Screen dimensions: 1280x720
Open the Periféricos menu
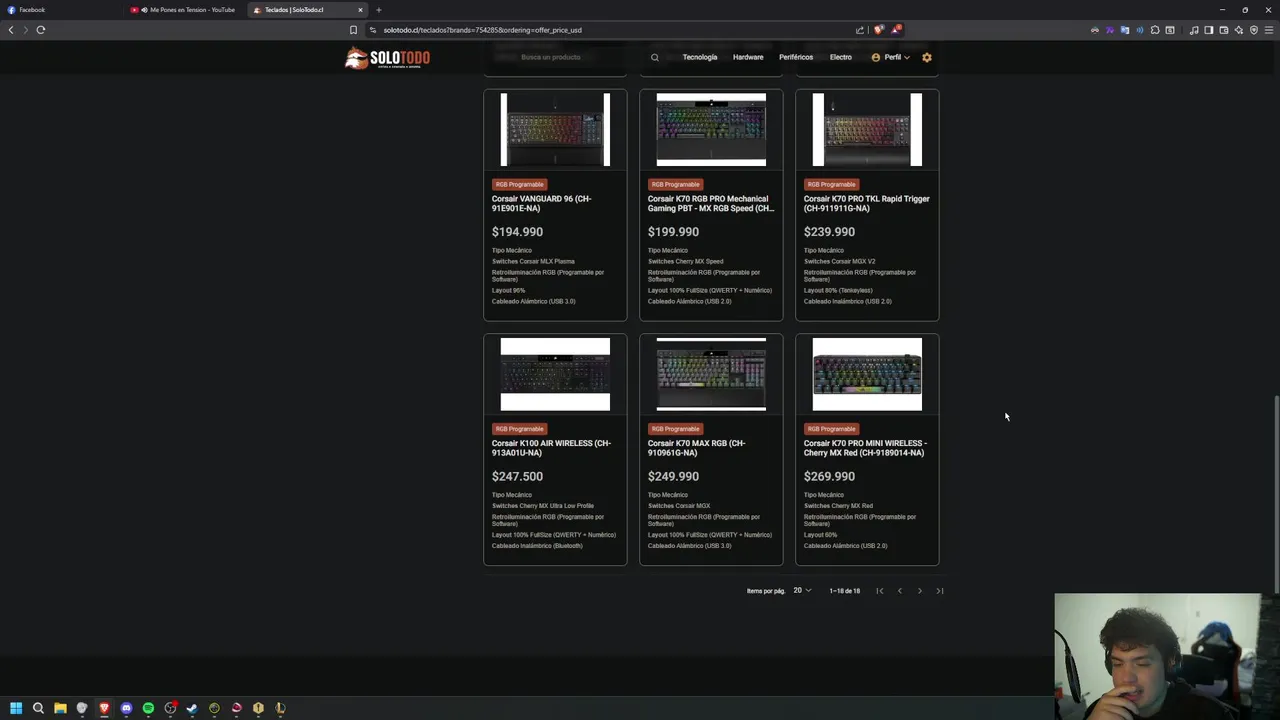pyautogui.click(x=796, y=57)
